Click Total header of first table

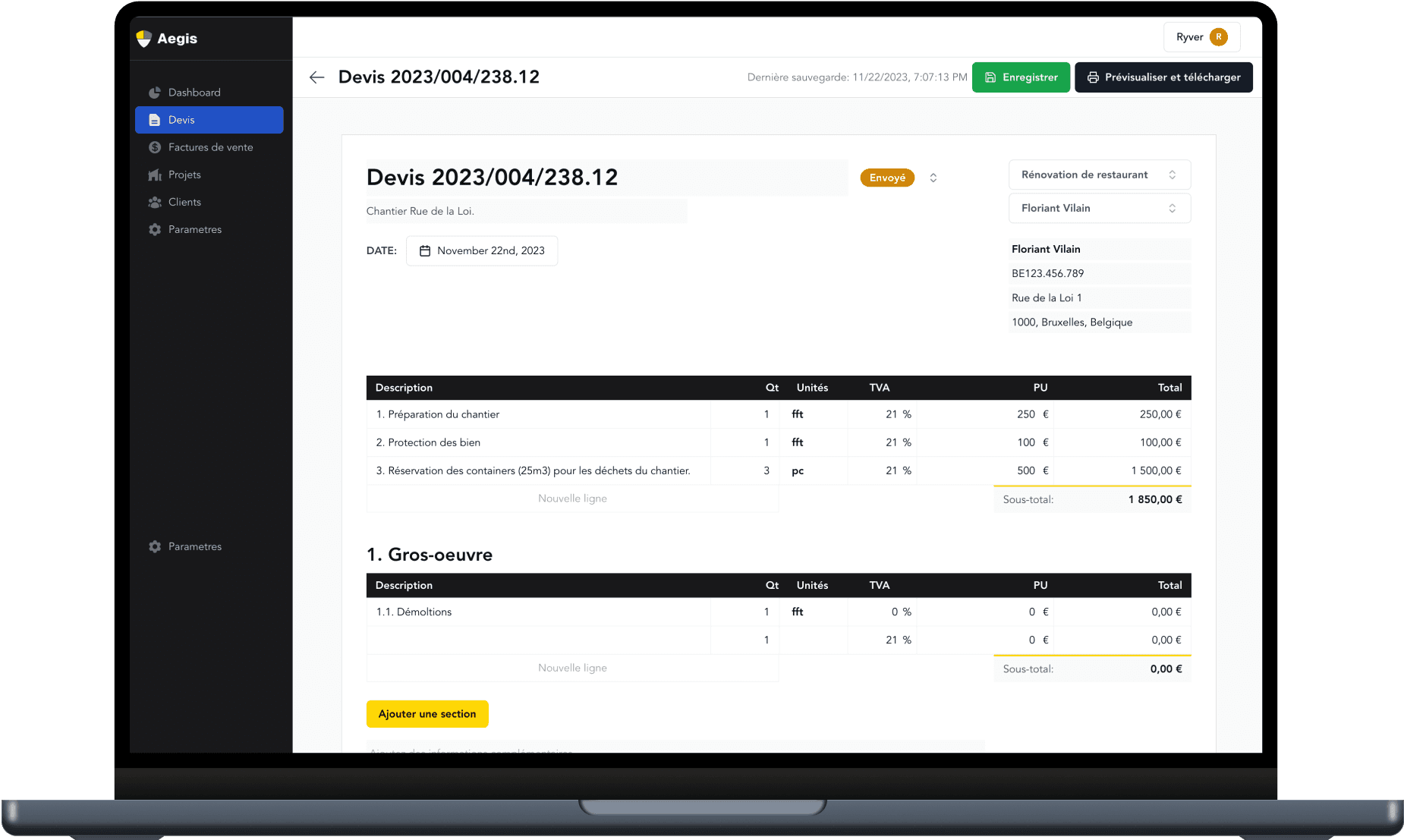[1169, 388]
